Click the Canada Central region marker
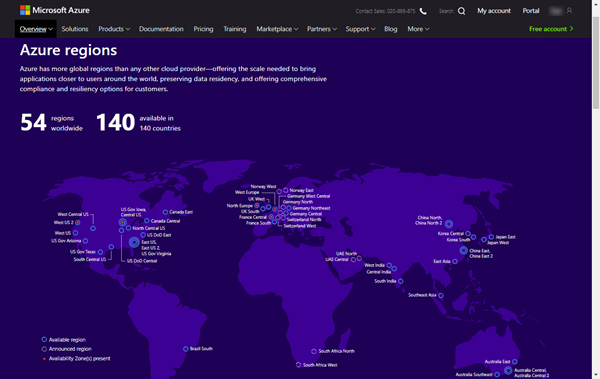The width and height of the screenshot is (600, 379). point(147,221)
